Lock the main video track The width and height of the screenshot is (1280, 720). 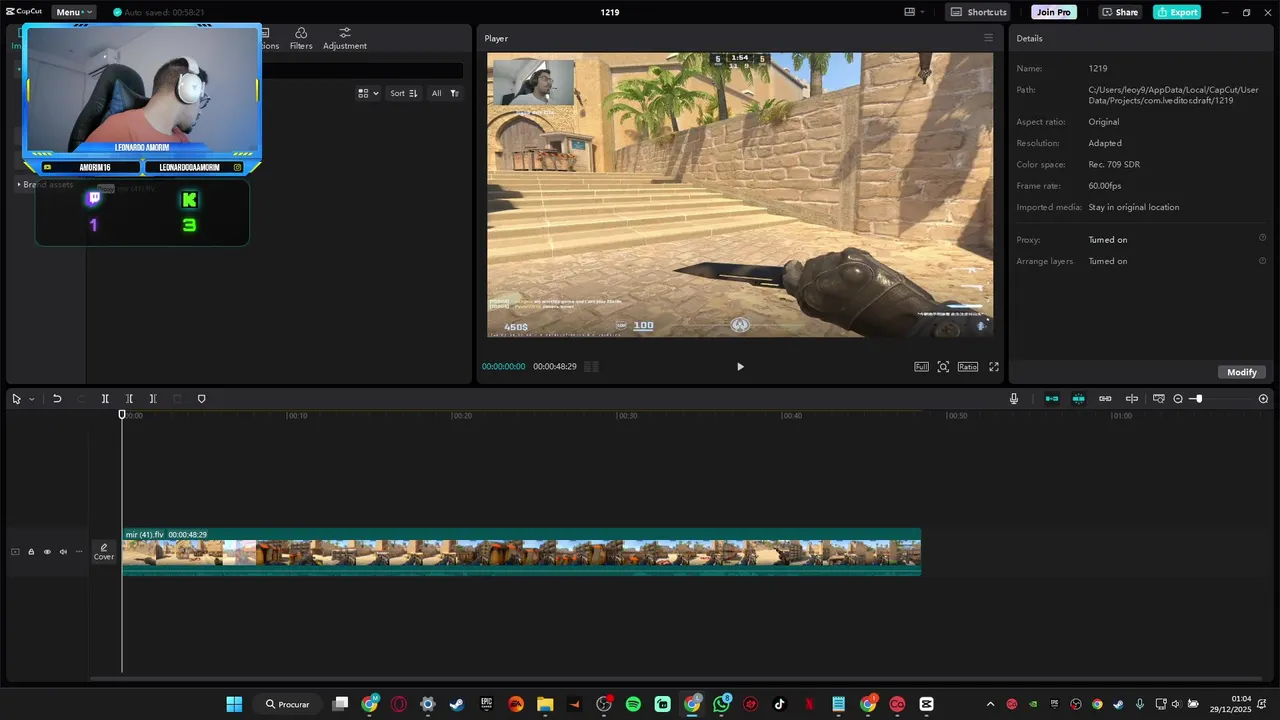[x=31, y=552]
